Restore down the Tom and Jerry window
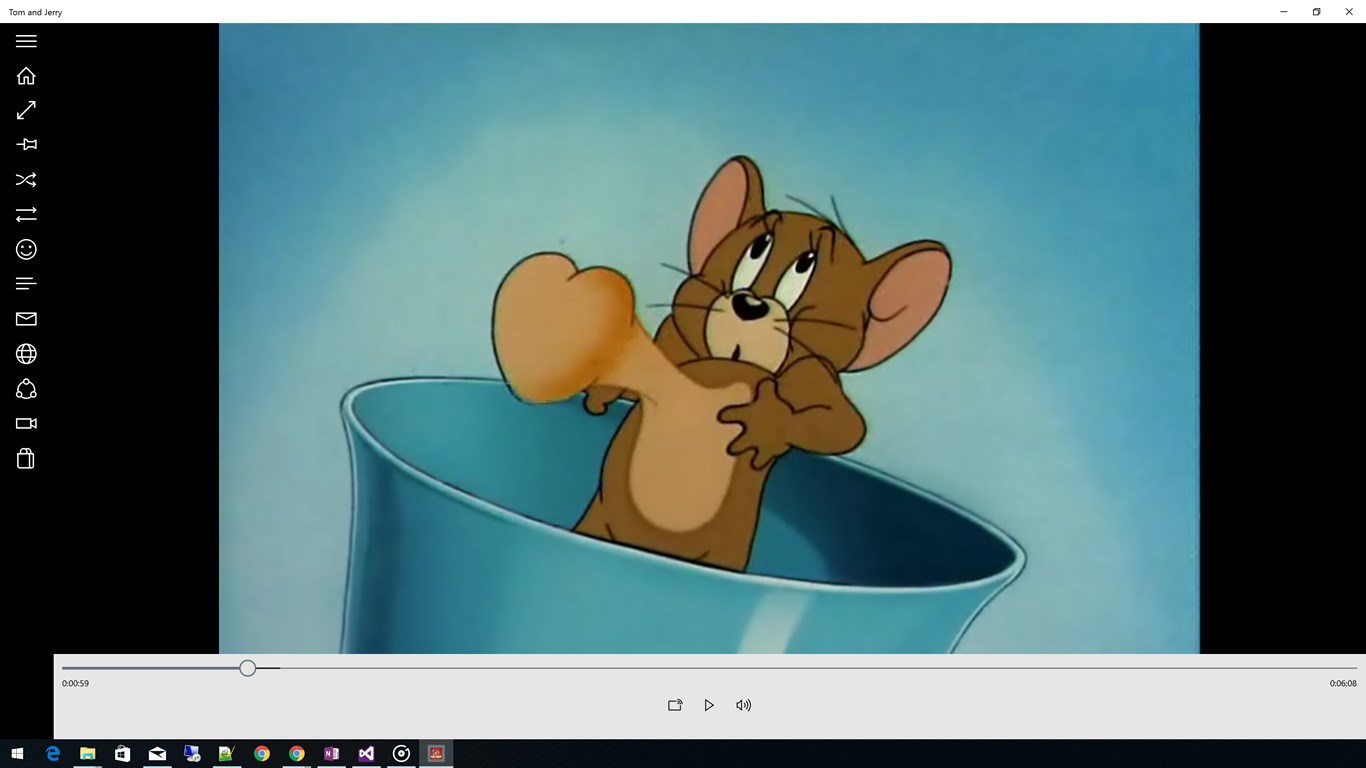 [1316, 12]
